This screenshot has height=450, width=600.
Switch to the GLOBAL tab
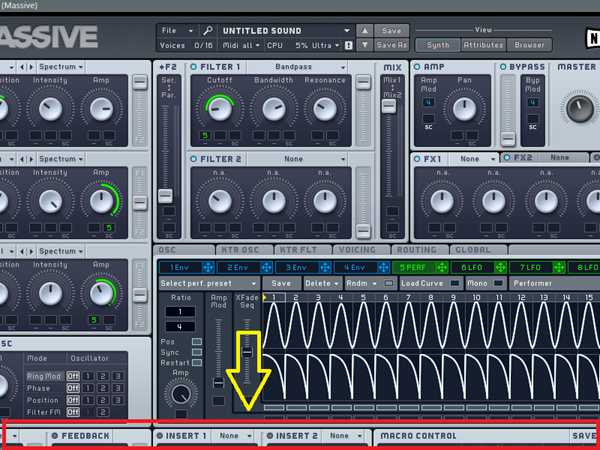pyautogui.click(x=478, y=250)
